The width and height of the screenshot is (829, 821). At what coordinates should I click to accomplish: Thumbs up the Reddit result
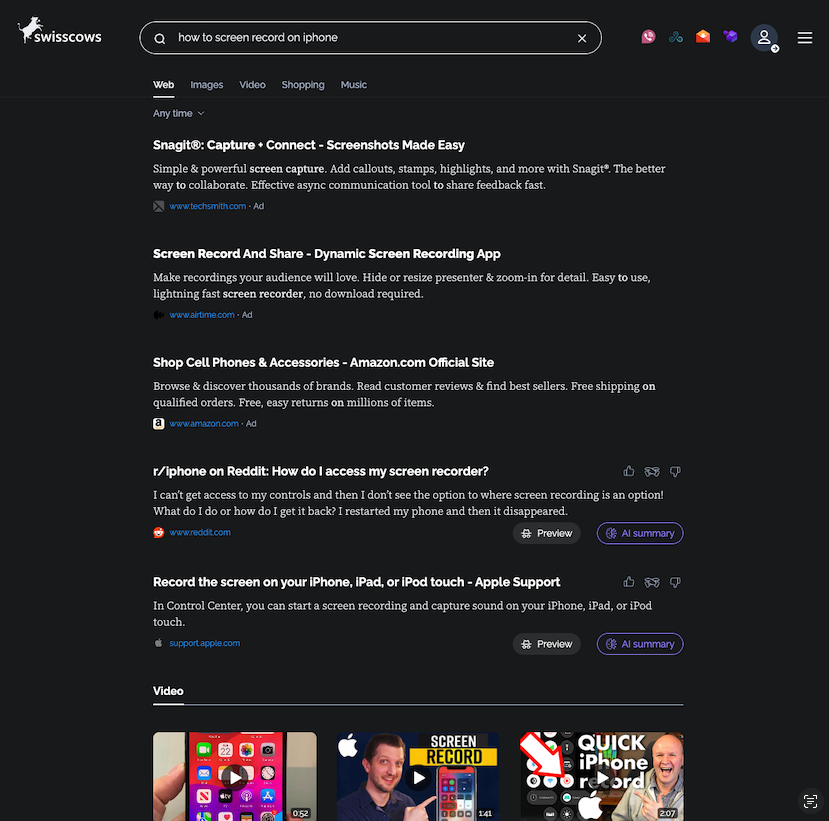(629, 471)
